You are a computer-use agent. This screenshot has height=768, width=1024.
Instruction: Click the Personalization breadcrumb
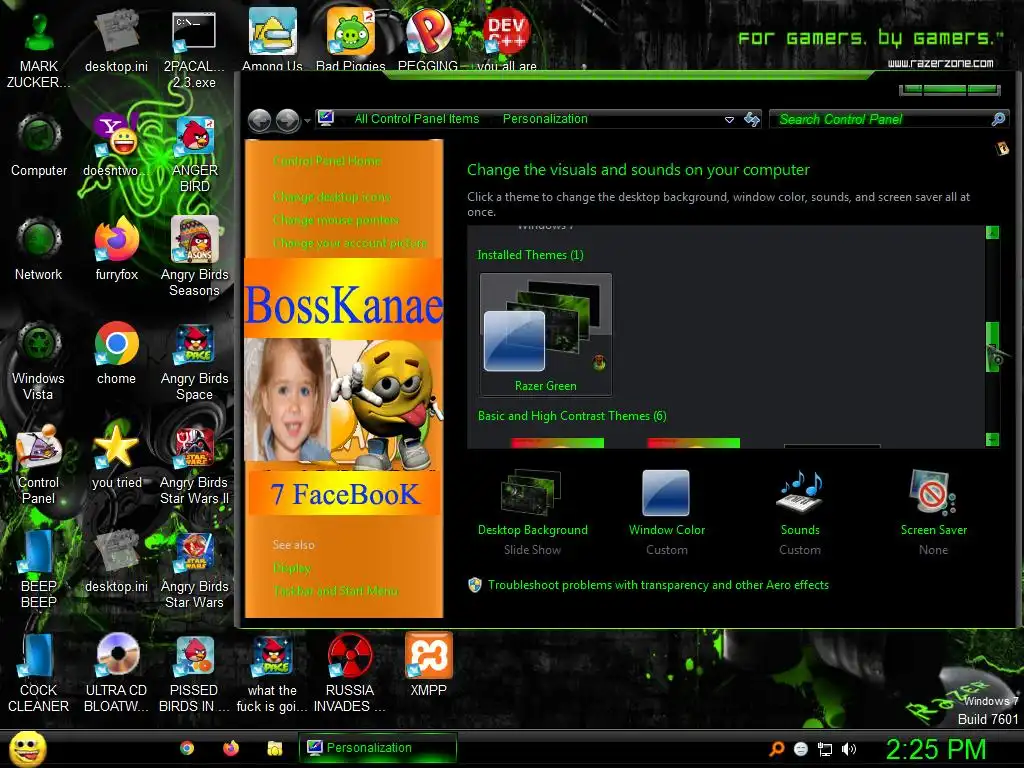tap(545, 119)
